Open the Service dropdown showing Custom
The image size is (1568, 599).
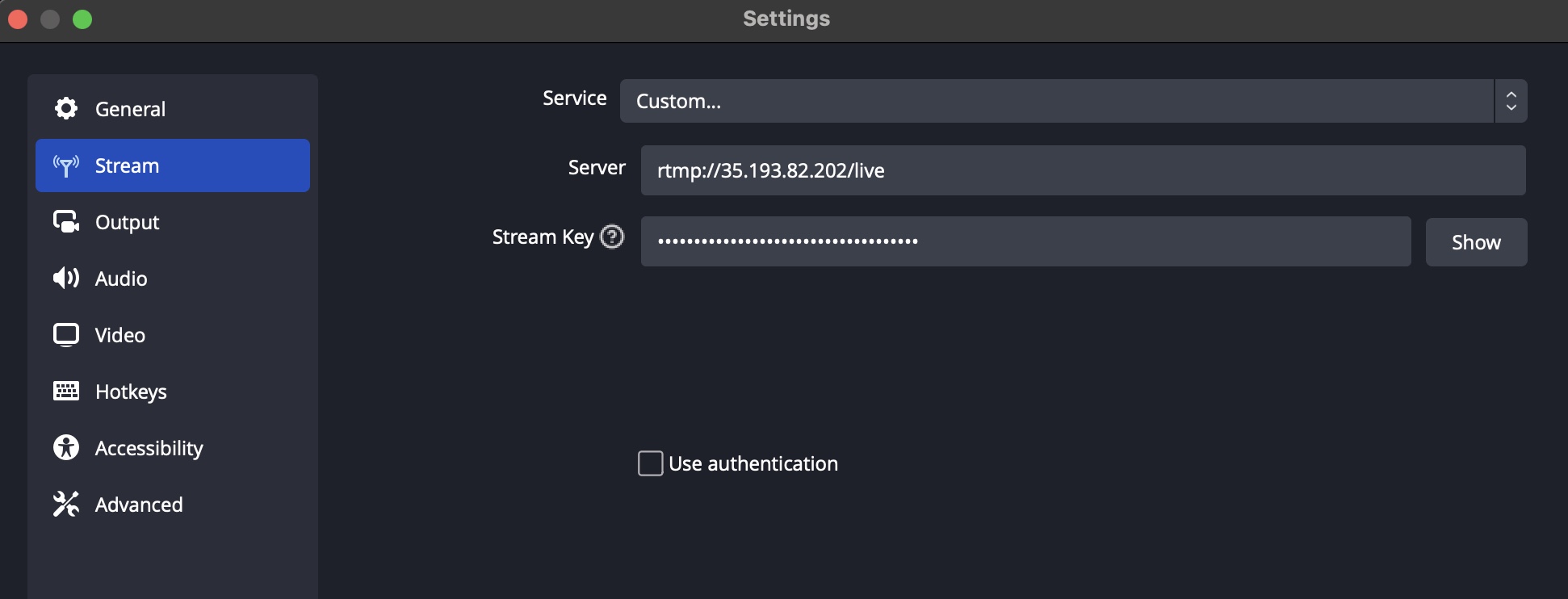tap(1056, 101)
